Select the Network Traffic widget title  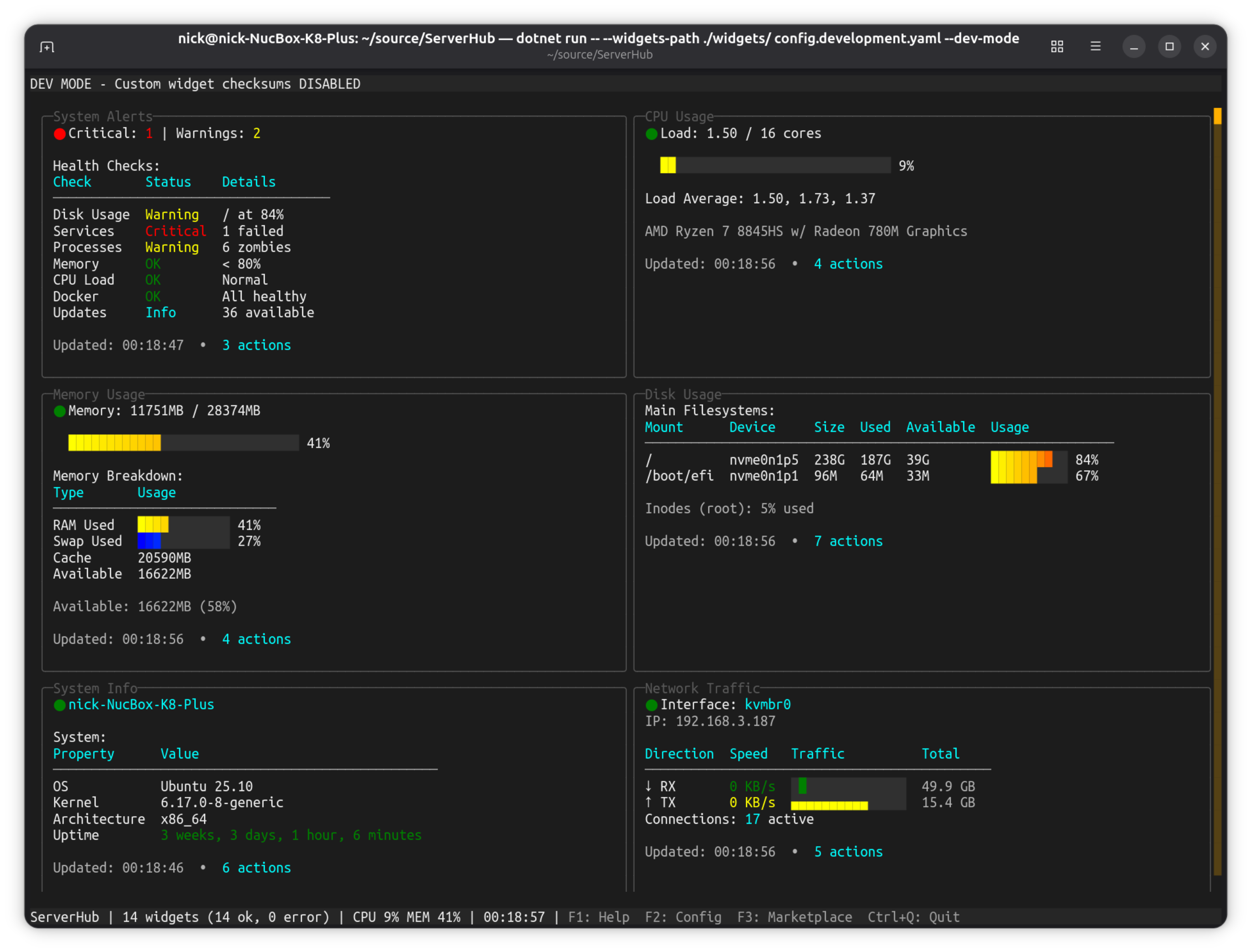pyautogui.click(x=702, y=689)
